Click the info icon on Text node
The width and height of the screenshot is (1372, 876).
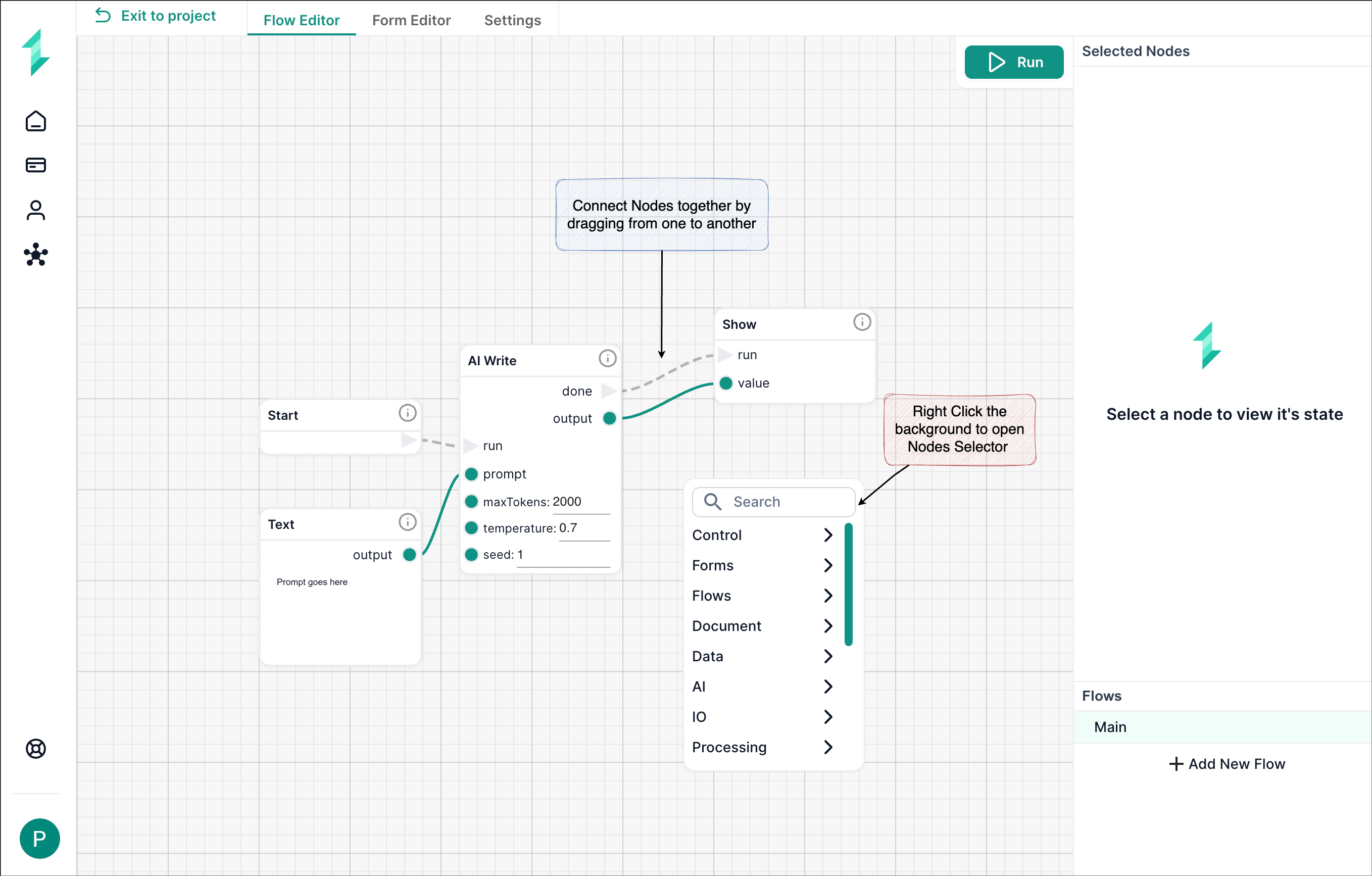coord(407,522)
